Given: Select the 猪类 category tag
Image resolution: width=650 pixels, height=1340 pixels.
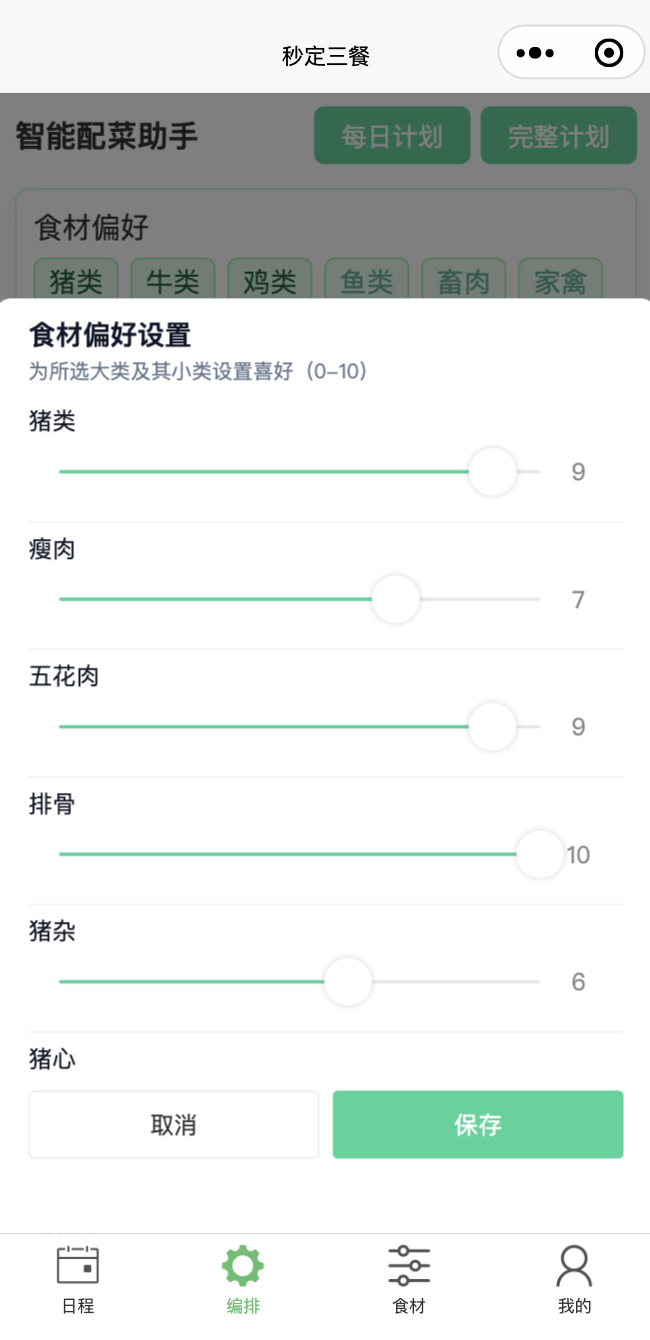Looking at the screenshot, I should 75,281.
